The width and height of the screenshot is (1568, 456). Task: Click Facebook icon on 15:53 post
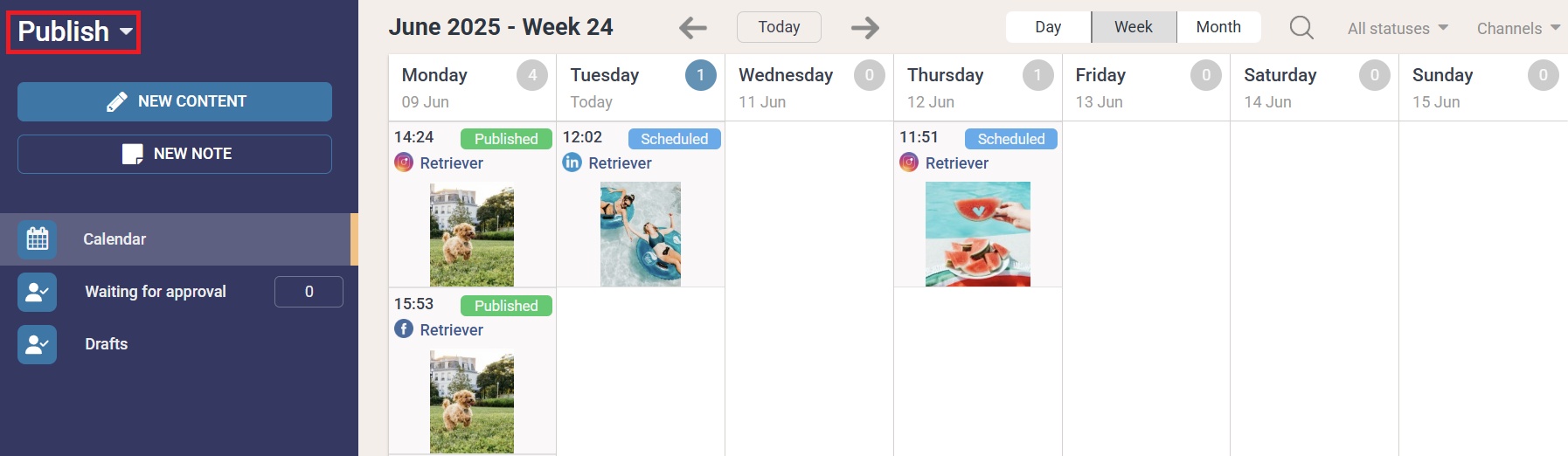click(x=404, y=329)
